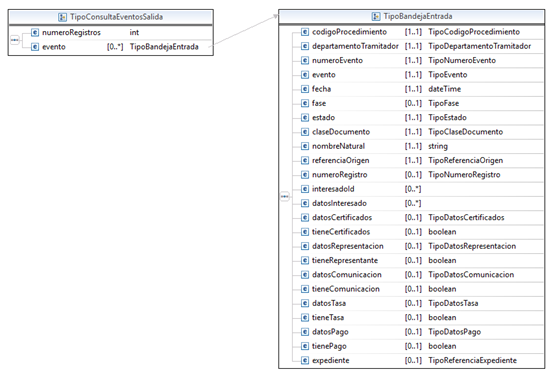
Task: Click the tieneCertificados element icon
Action: (x=305, y=232)
